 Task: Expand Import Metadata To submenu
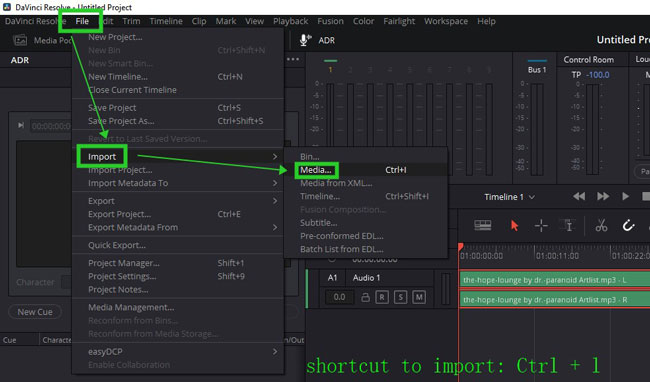(178, 183)
